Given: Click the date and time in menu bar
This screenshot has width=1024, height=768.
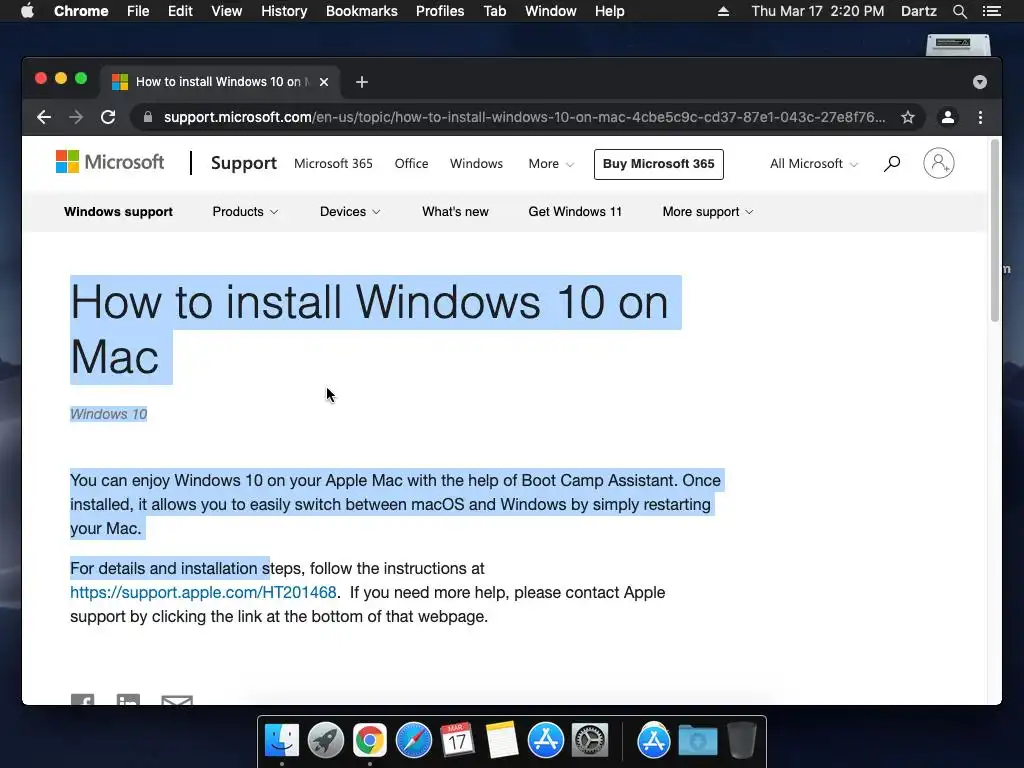Looking at the screenshot, I should [x=818, y=11].
